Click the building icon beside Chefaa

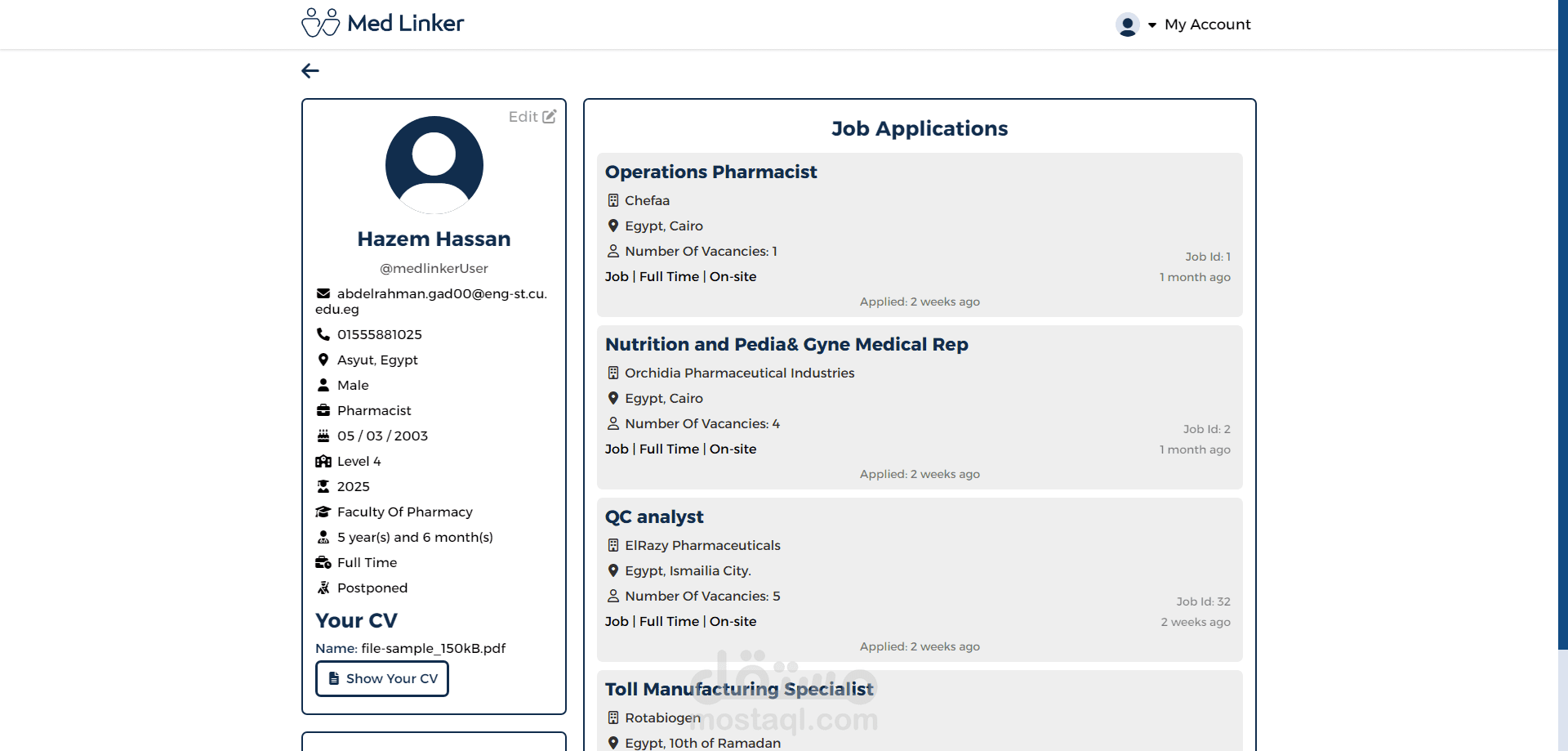click(x=613, y=200)
